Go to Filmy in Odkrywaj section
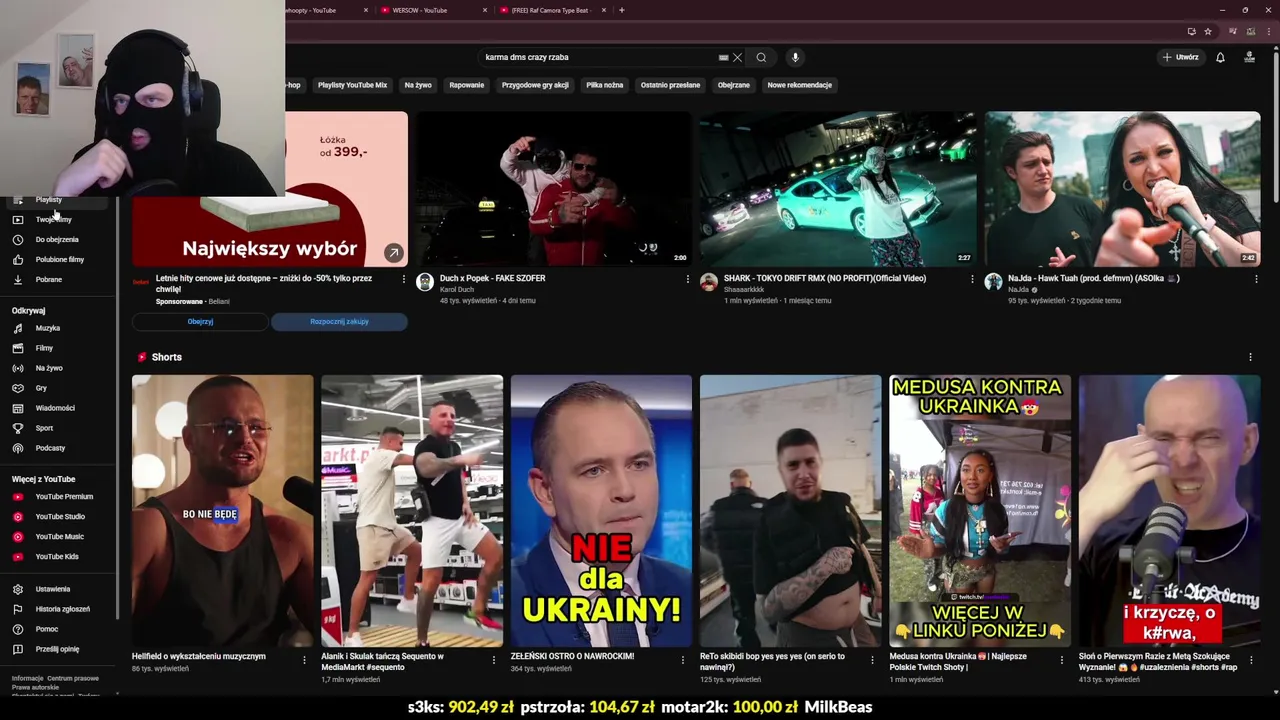Image resolution: width=1280 pixels, height=720 pixels. [44, 348]
